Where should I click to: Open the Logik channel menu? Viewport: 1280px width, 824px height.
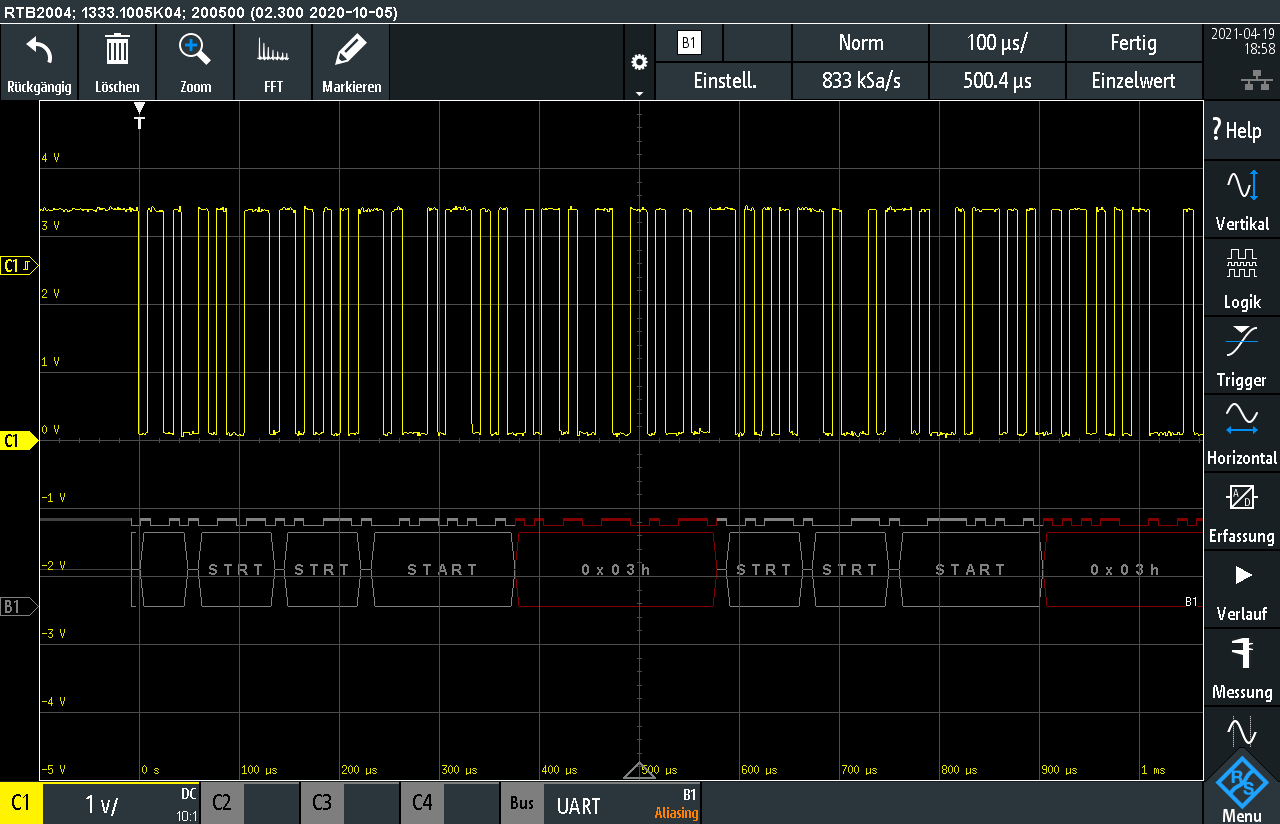[x=1242, y=276]
